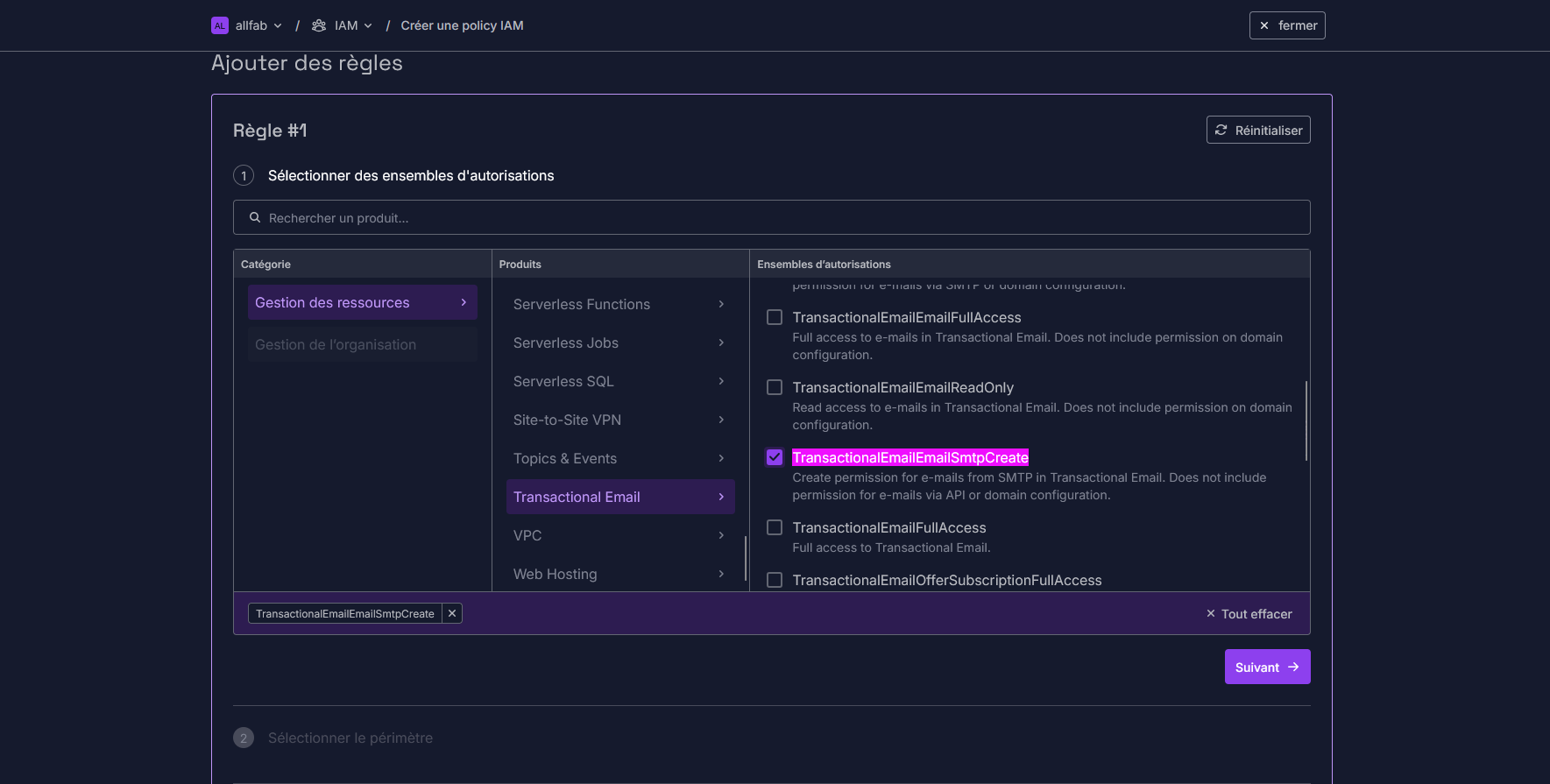Expand the Gestion des ressources chevron
Viewport: 1550px width, 784px height.
coord(464,302)
